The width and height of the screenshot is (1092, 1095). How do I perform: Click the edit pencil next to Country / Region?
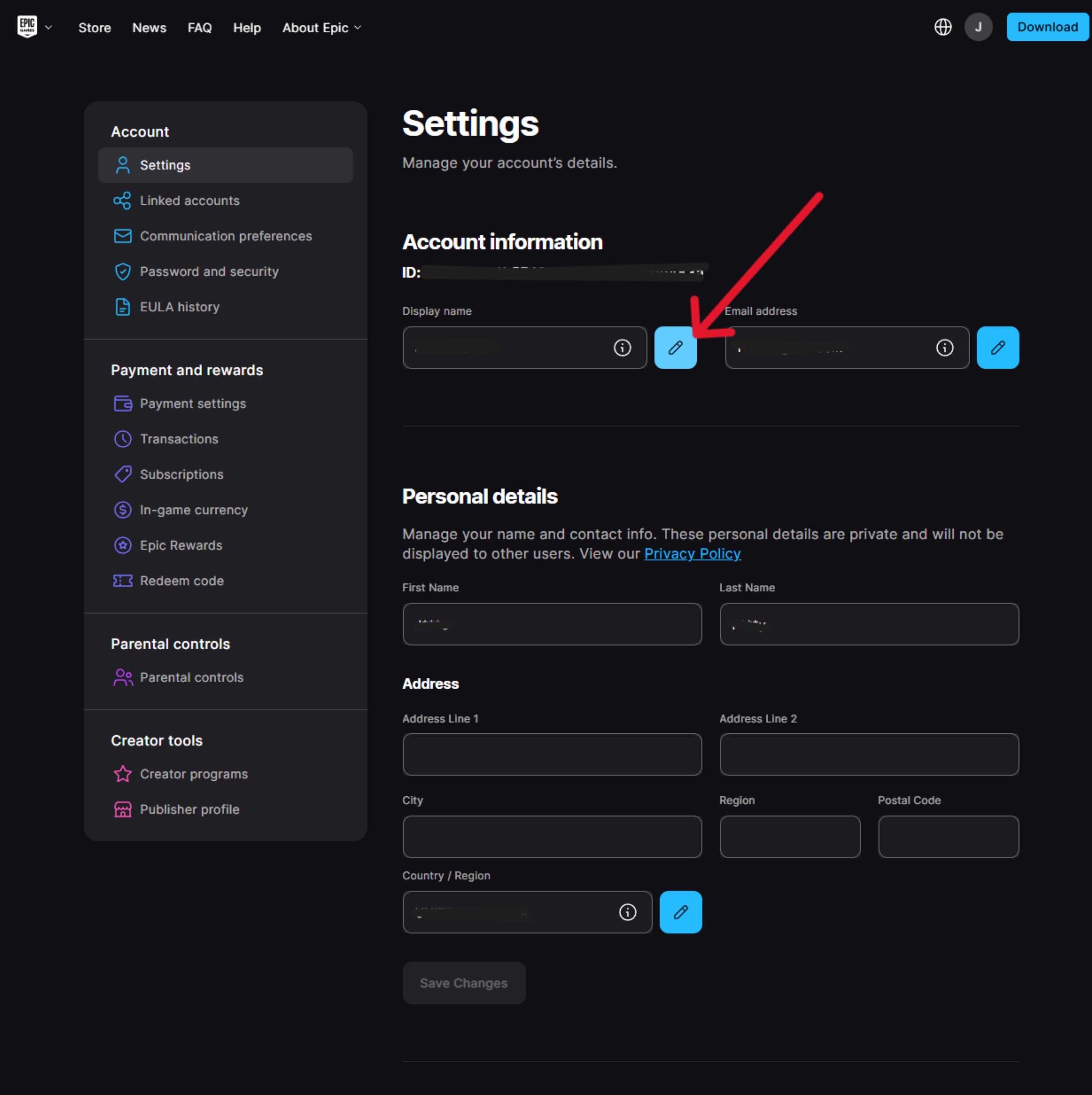[680, 912]
